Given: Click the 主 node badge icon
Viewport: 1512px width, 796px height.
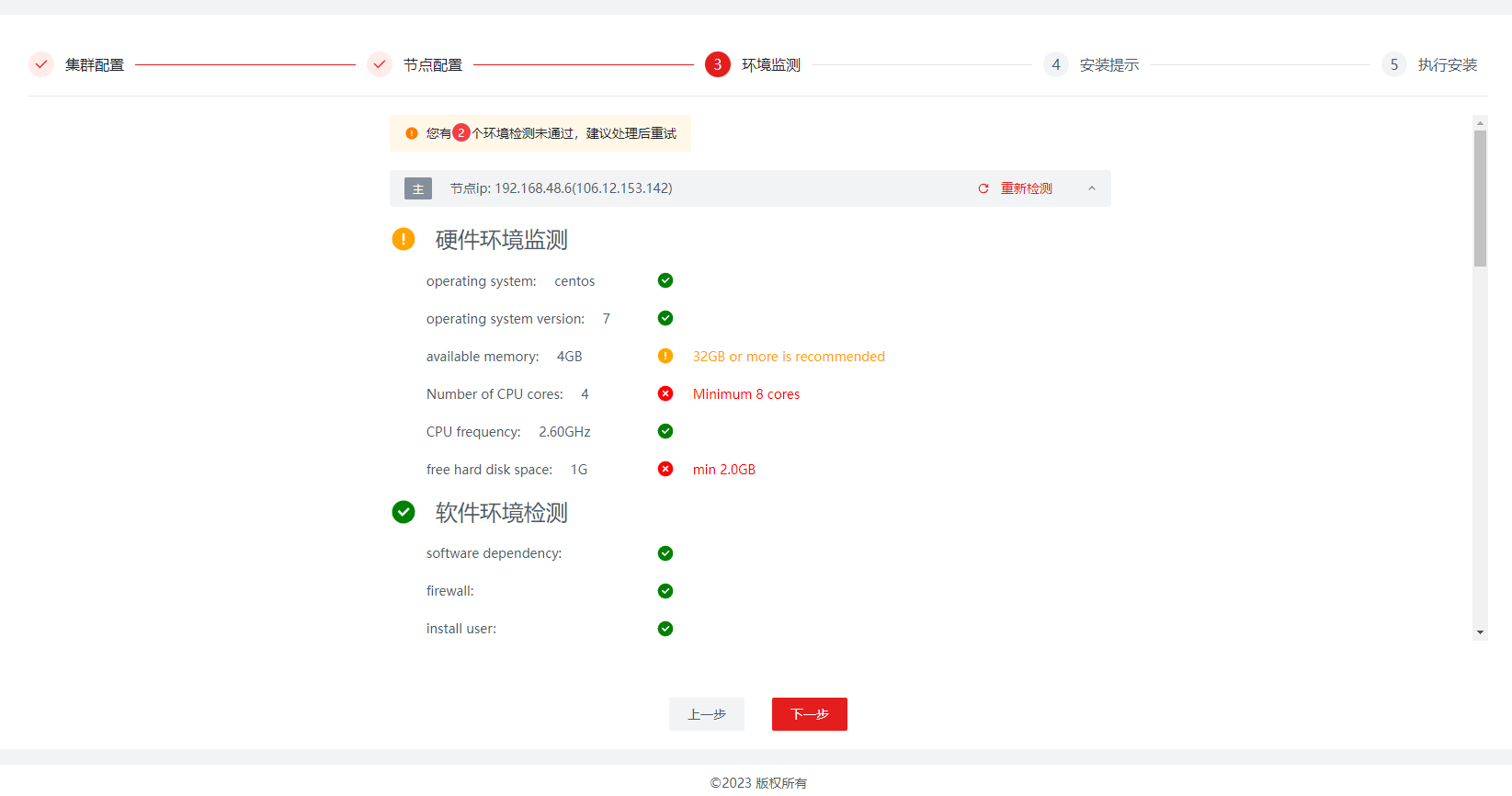Looking at the screenshot, I should pos(418,188).
